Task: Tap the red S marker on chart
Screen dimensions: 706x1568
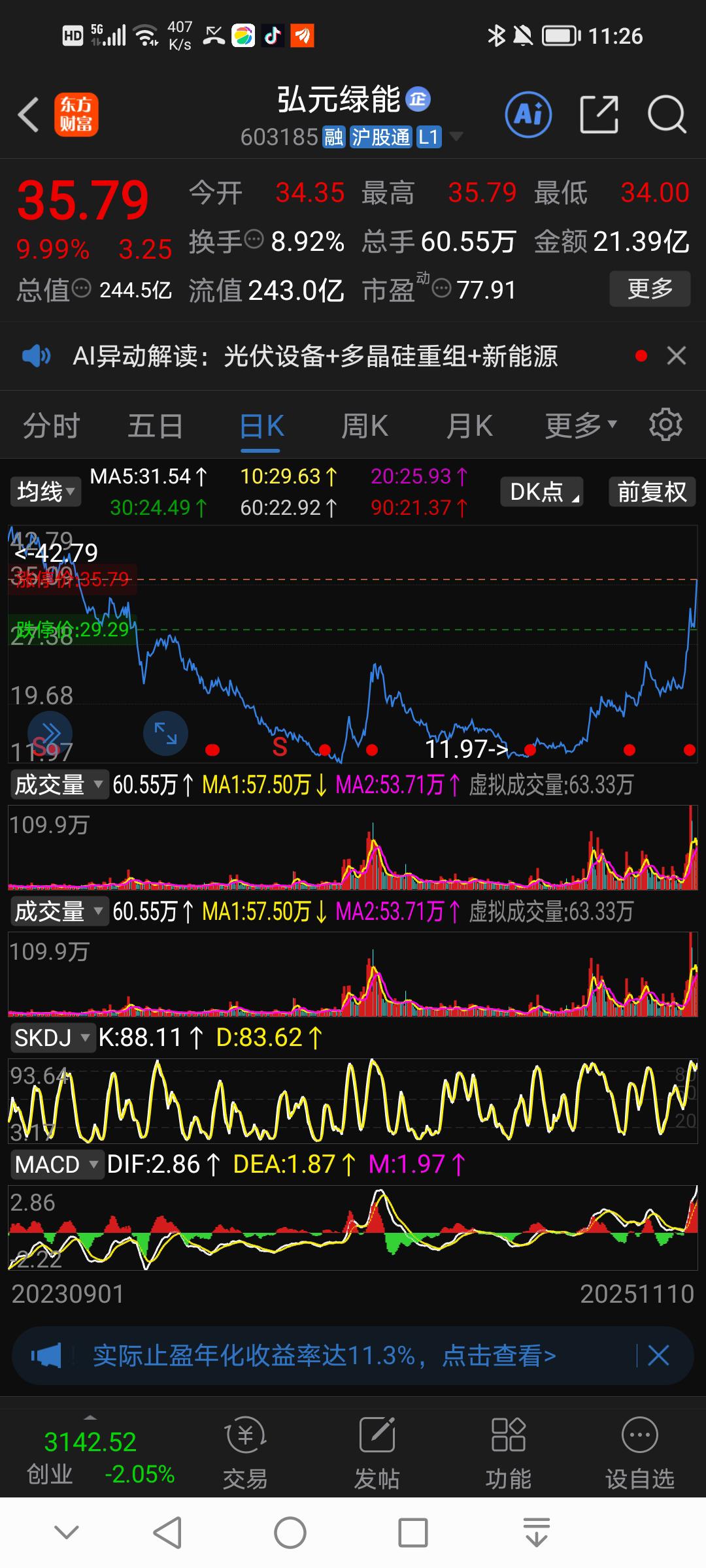Action: (280, 747)
